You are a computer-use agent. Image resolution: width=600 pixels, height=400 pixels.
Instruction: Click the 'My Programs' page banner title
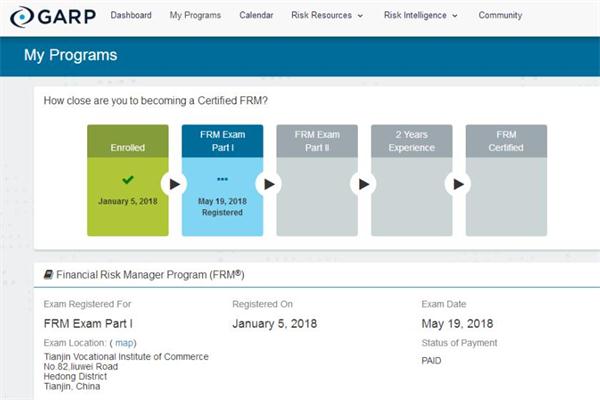point(70,55)
